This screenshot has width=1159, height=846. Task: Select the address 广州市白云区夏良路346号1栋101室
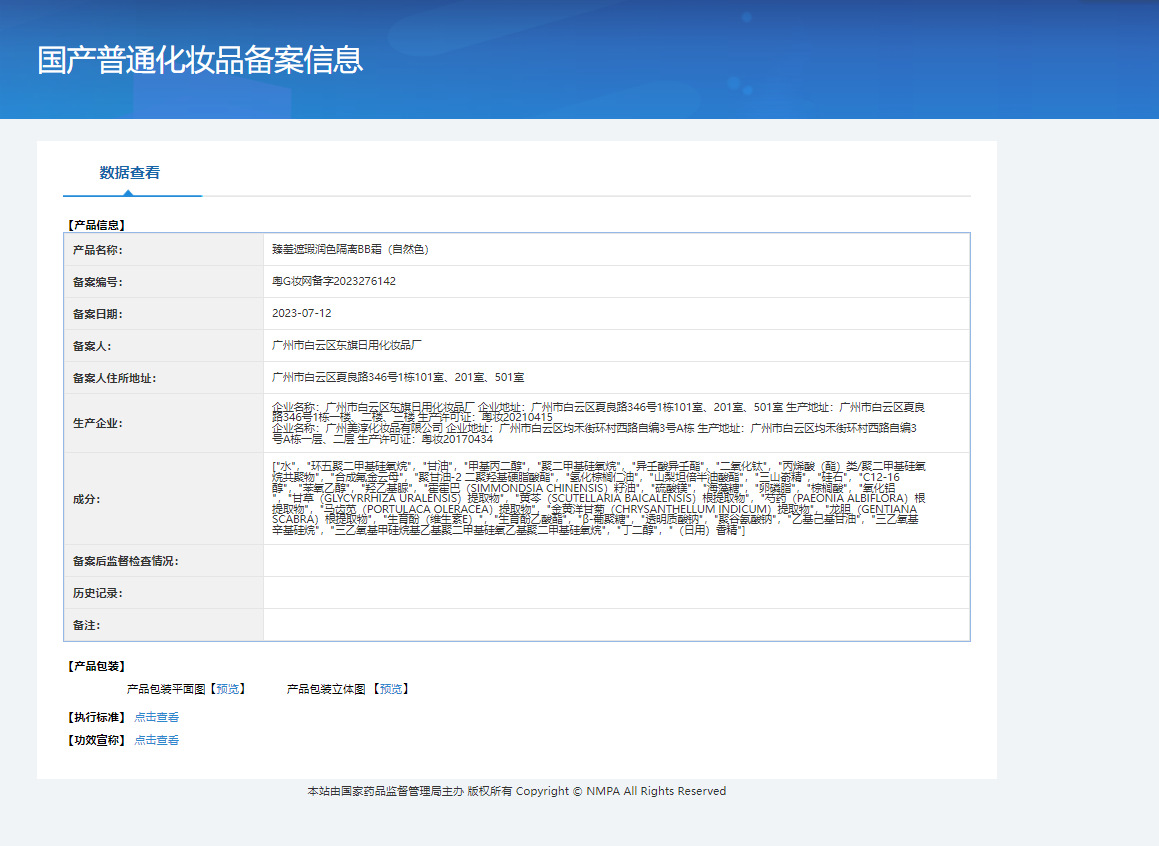coord(398,378)
